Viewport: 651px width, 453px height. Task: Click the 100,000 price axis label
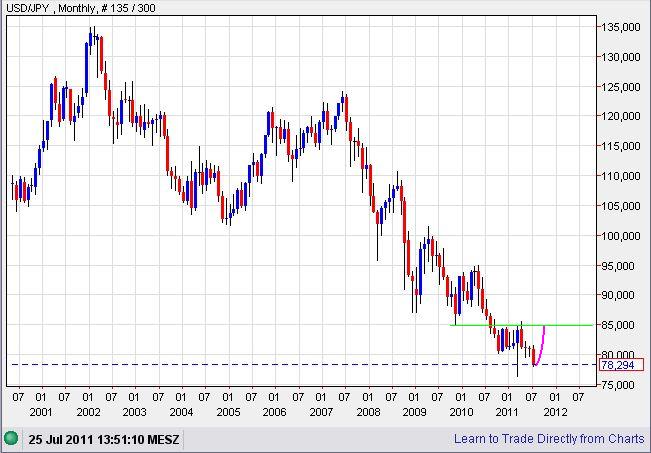[621, 236]
